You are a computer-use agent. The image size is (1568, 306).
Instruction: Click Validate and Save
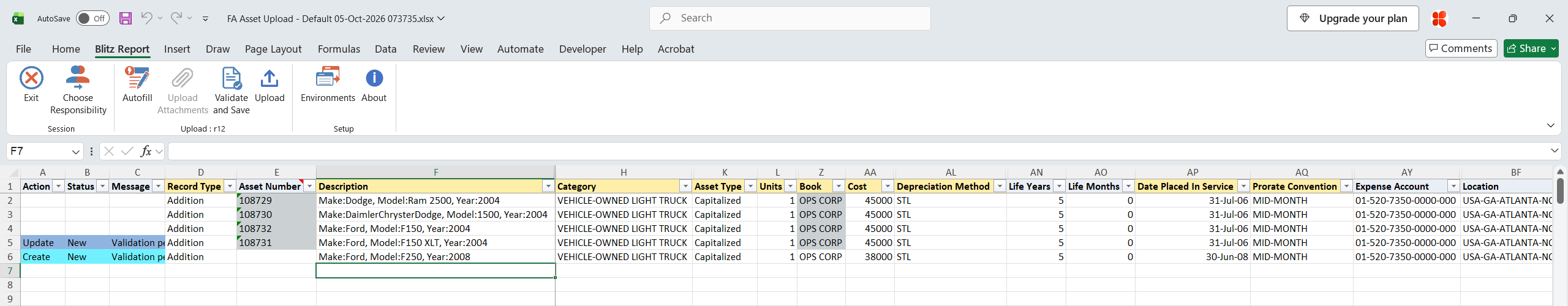[x=232, y=91]
